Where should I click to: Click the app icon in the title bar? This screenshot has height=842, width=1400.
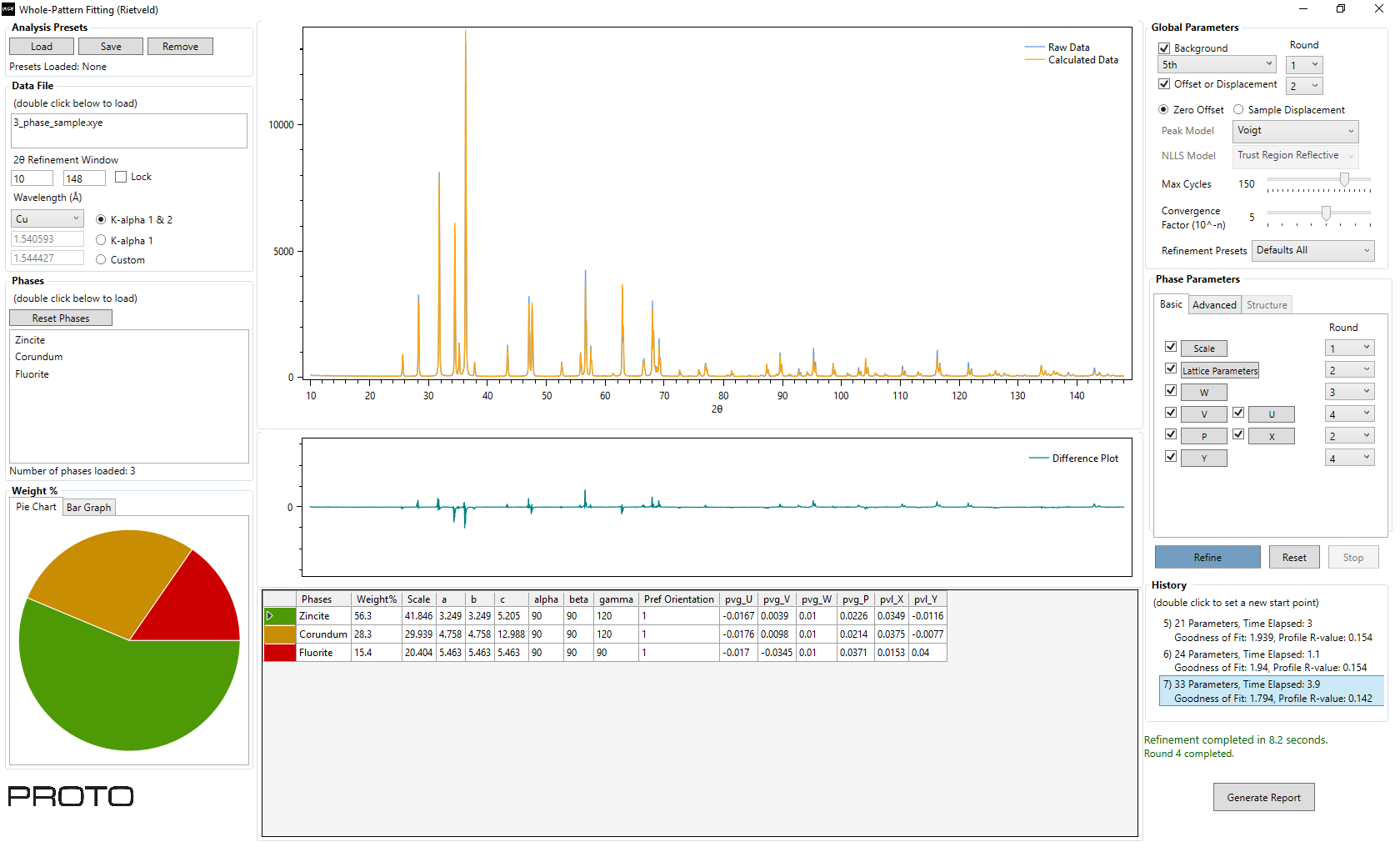(x=8, y=9)
